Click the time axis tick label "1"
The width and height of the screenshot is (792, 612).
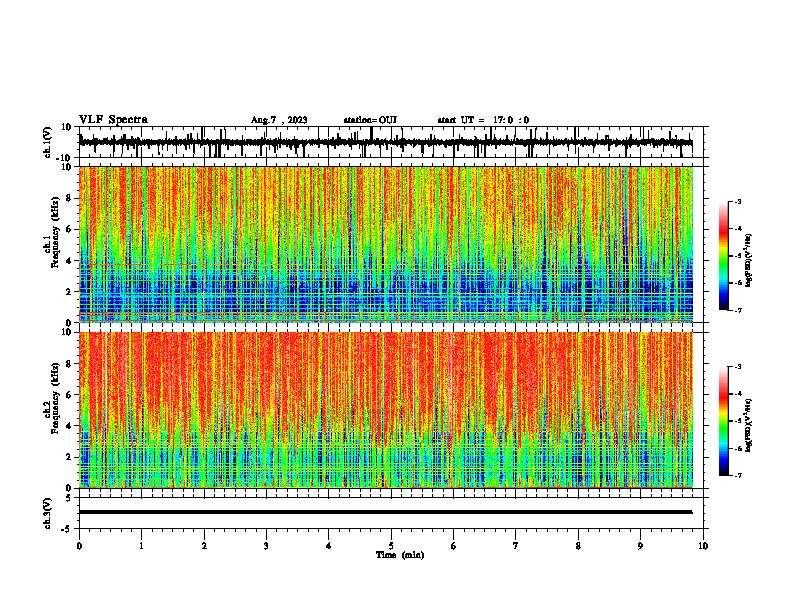point(141,546)
